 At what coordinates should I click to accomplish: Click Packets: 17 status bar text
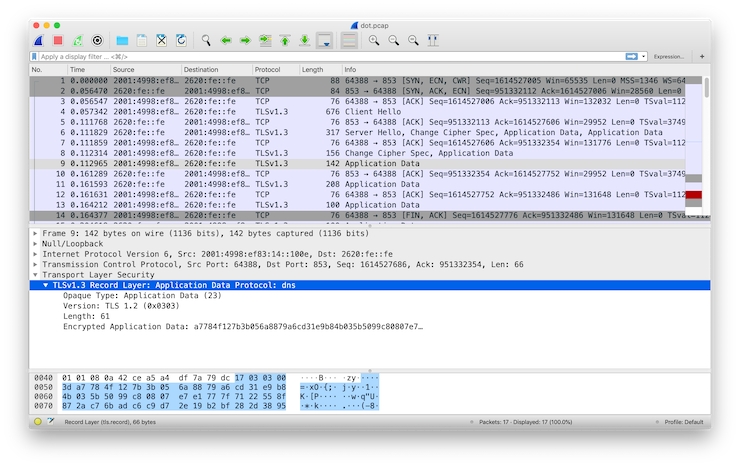pos(525,422)
